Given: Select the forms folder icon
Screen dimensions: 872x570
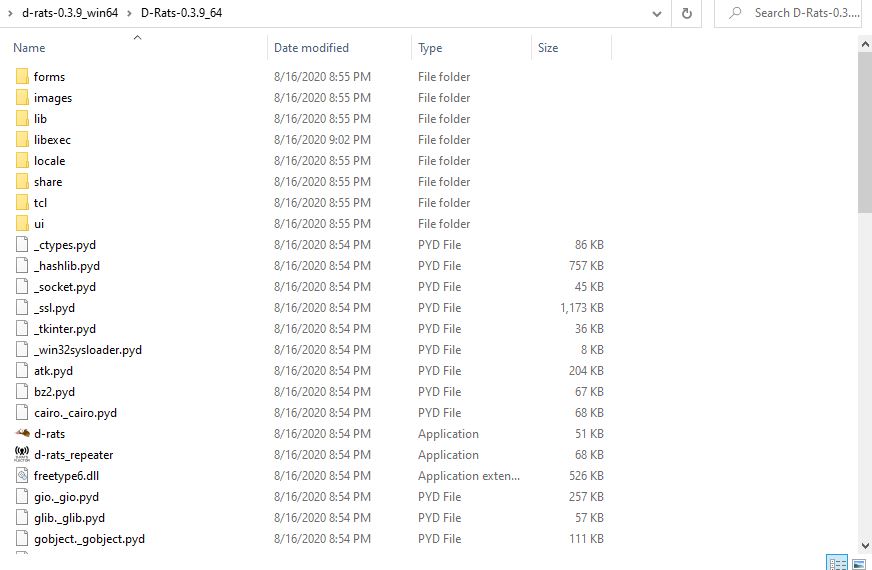Looking at the screenshot, I should (24, 77).
